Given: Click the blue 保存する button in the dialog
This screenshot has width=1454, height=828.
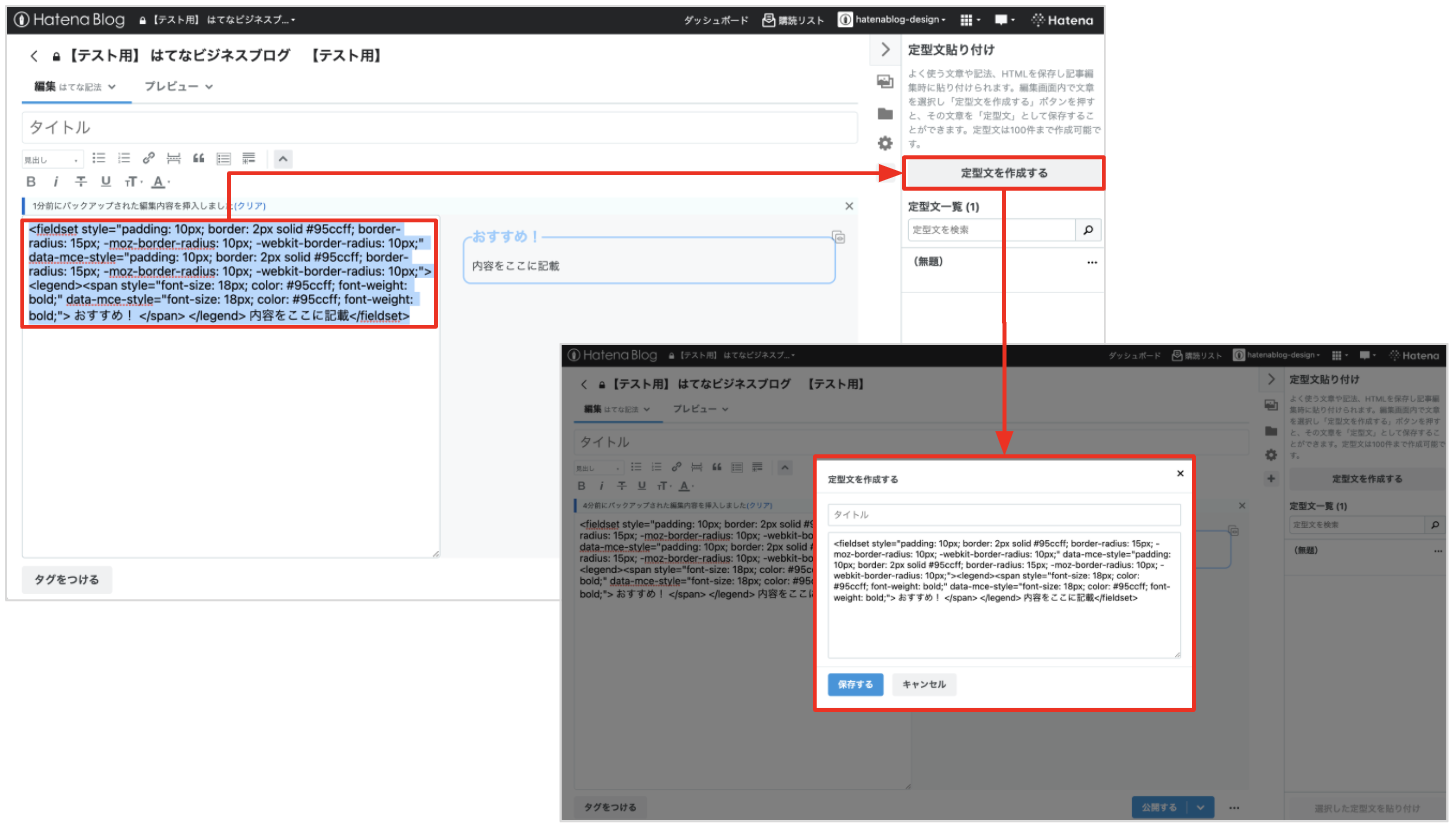Looking at the screenshot, I should (x=855, y=685).
